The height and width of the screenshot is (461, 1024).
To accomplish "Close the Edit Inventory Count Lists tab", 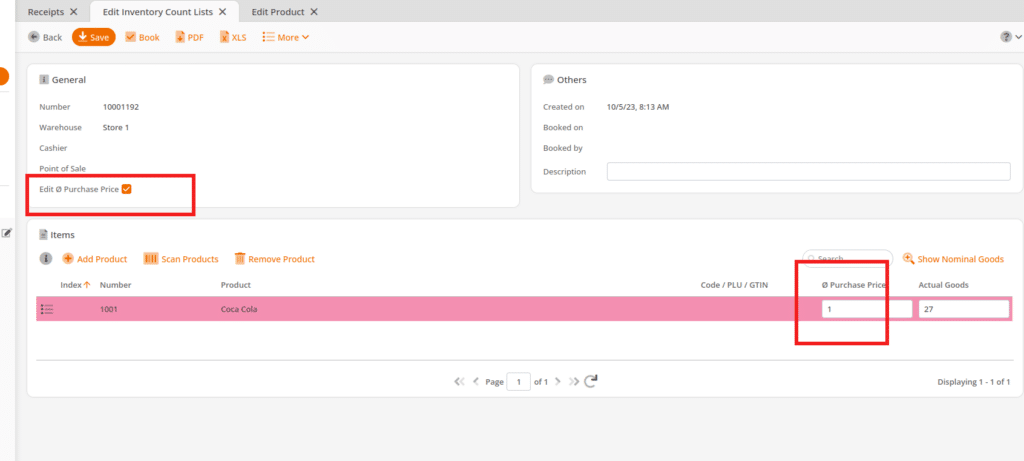I will [223, 12].
